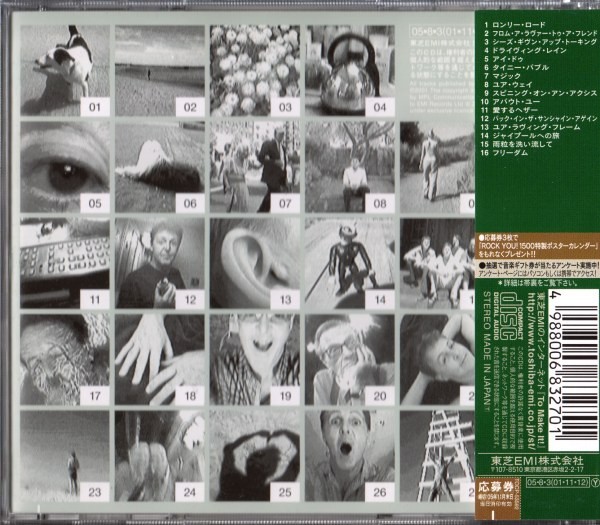
Task: Open the kettle photo numbered 04
Action: (350, 70)
